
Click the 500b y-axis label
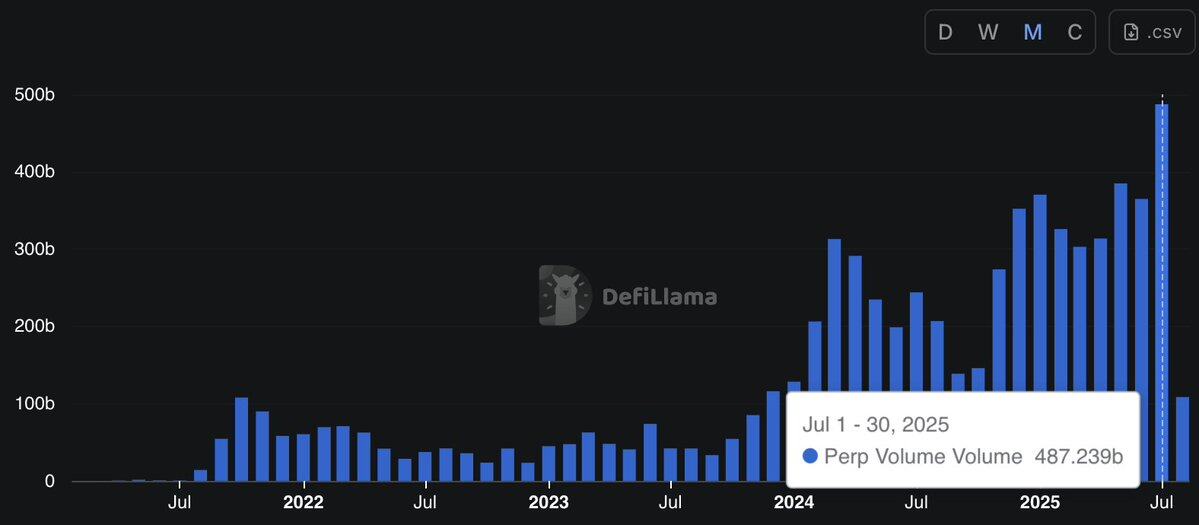tap(34, 95)
